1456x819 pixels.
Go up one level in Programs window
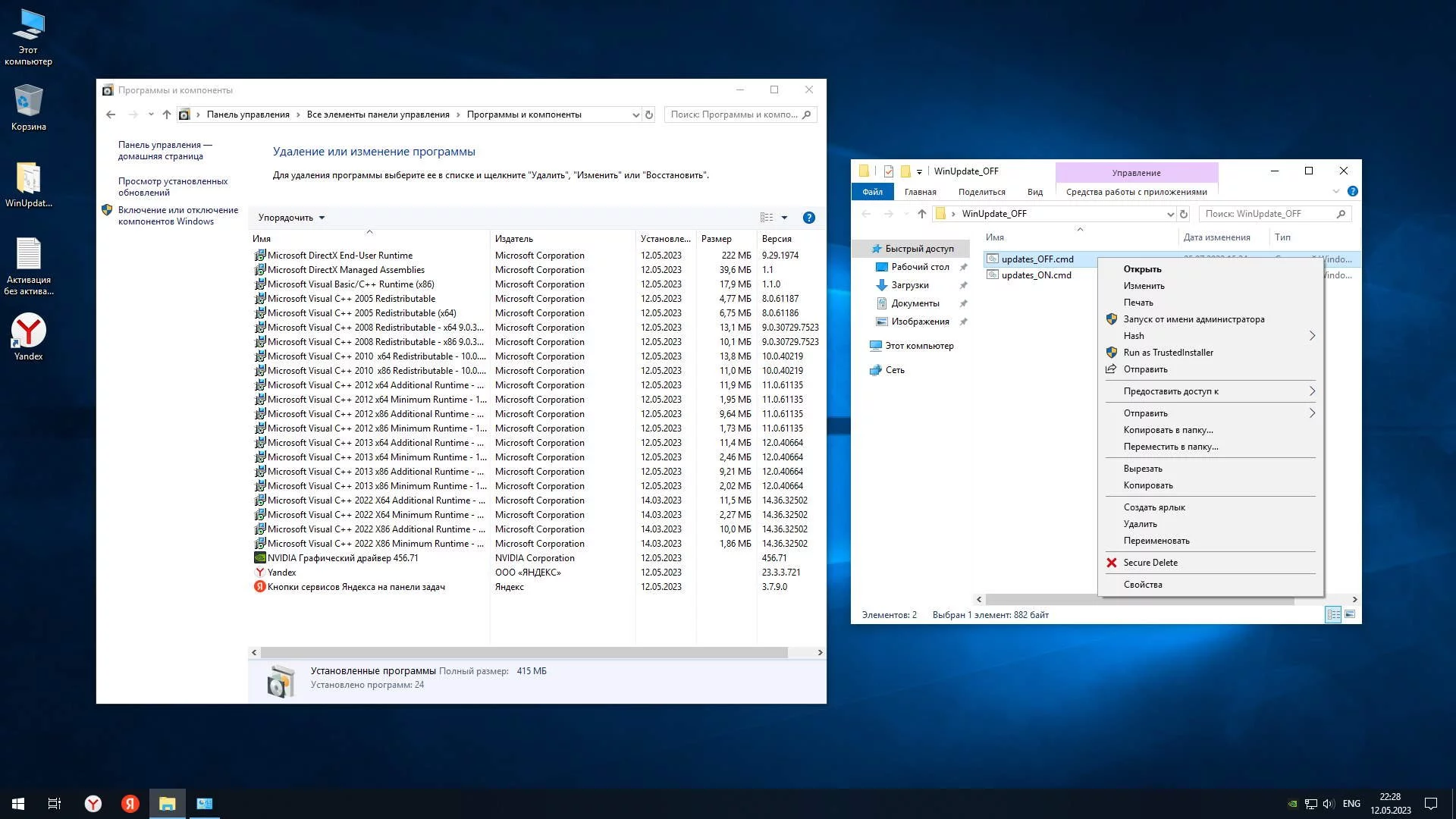[x=167, y=115]
